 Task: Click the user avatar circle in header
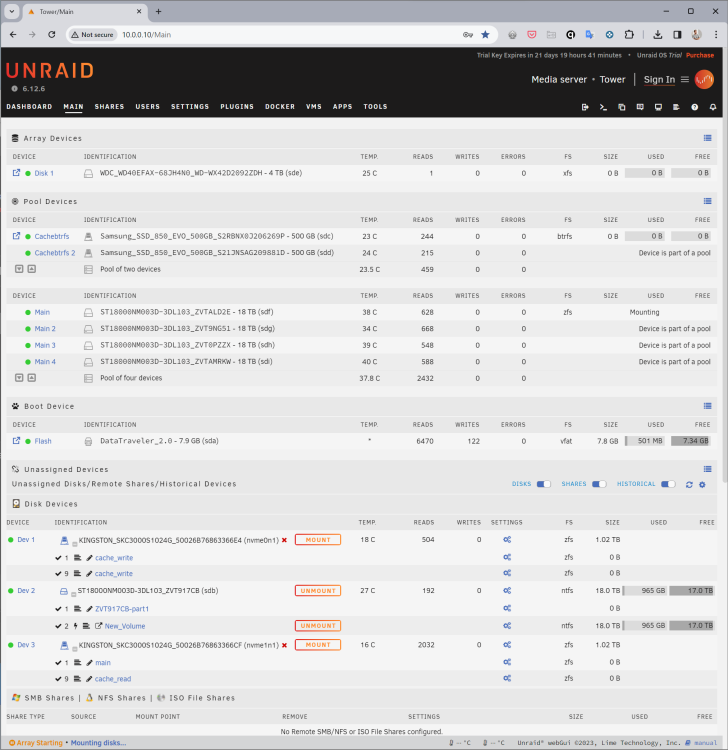(704, 79)
